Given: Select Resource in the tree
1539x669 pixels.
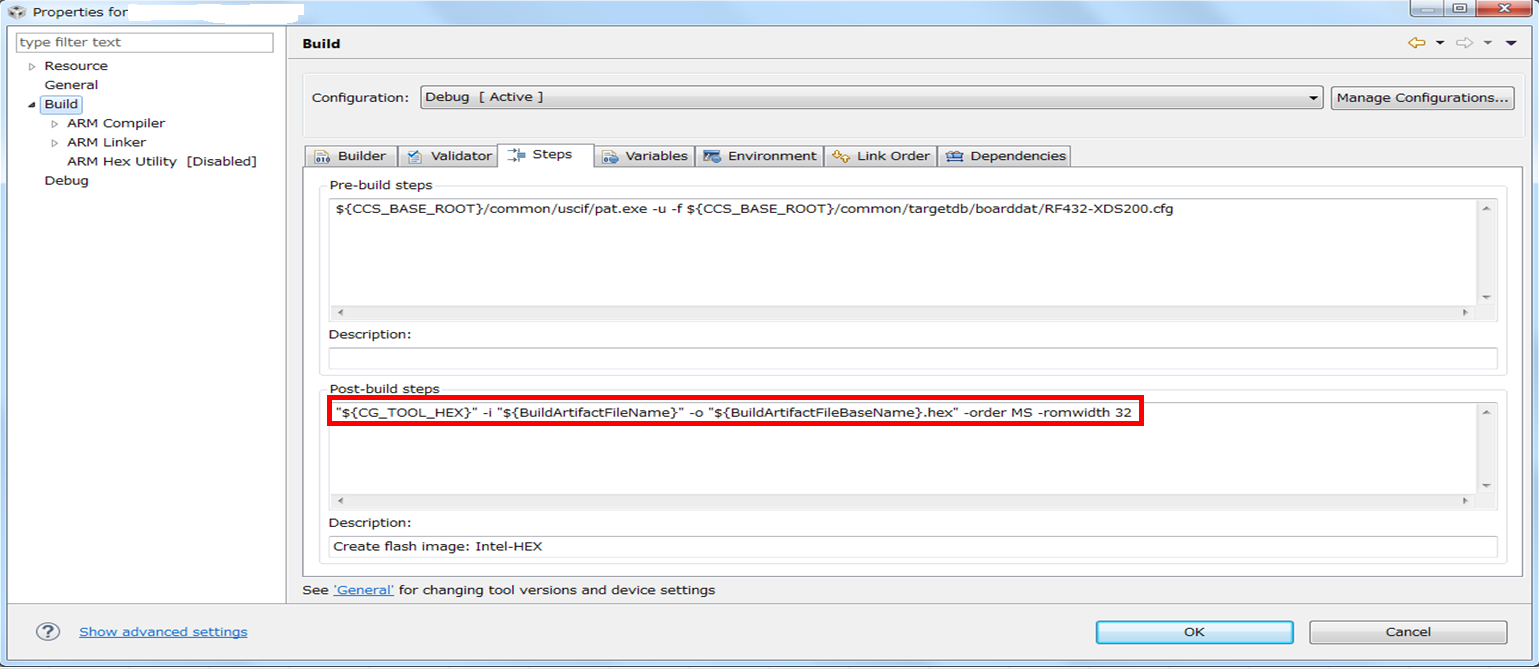Looking at the screenshot, I should pos(76,66).
